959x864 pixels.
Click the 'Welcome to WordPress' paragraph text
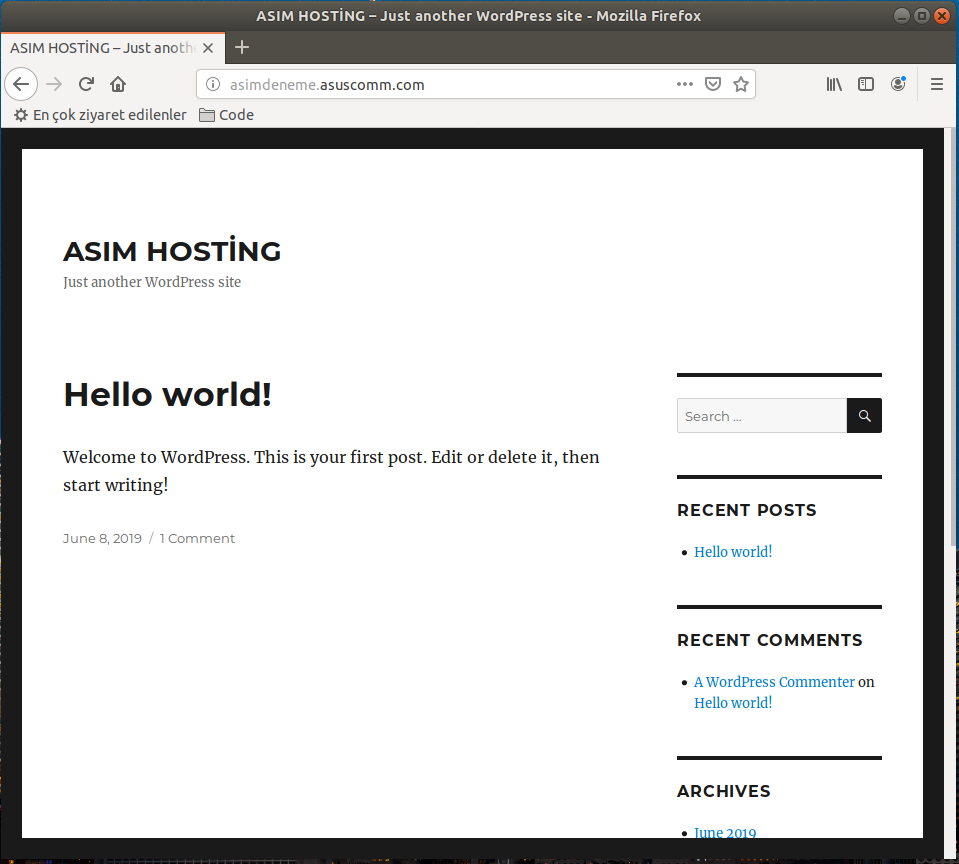tap(331, 471)
